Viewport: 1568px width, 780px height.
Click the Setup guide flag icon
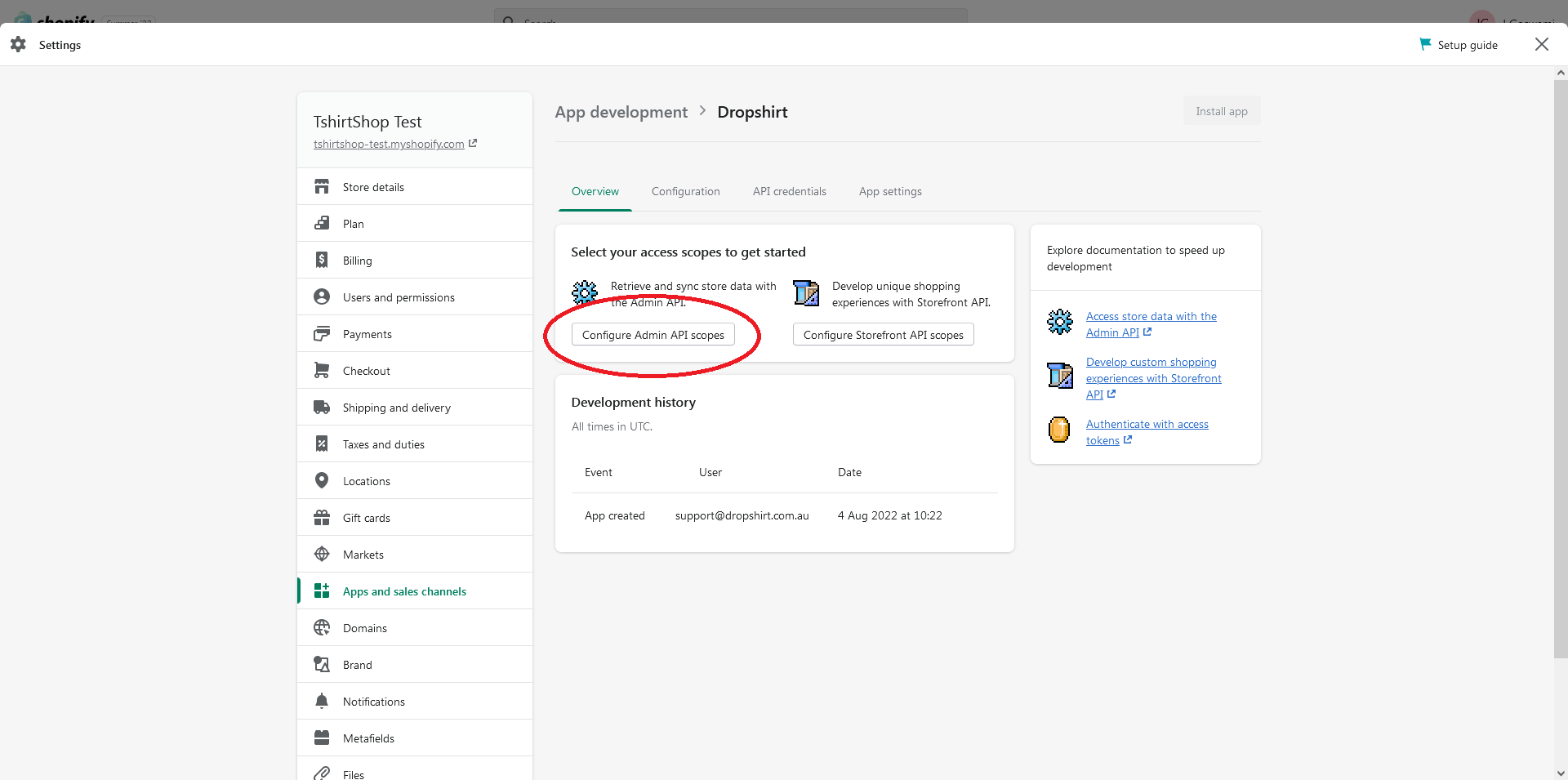tap(1425, 44)
